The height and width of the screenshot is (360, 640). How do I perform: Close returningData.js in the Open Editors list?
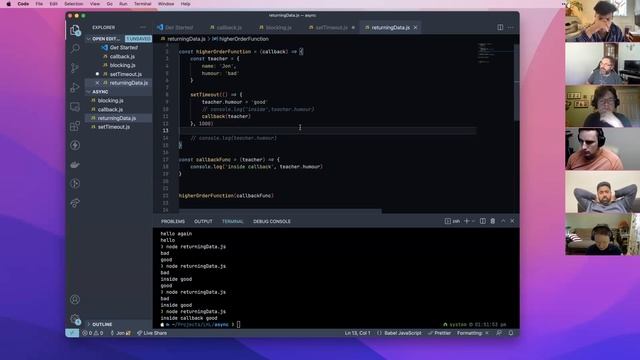97,83
